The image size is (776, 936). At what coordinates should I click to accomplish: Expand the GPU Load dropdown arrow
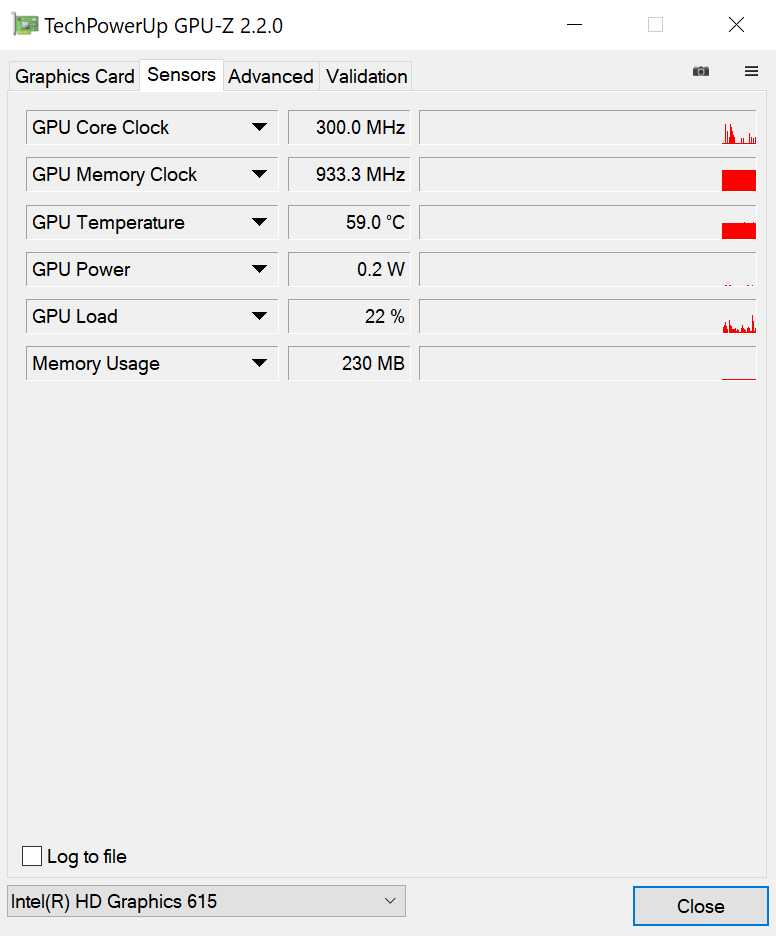coord(259,316)
